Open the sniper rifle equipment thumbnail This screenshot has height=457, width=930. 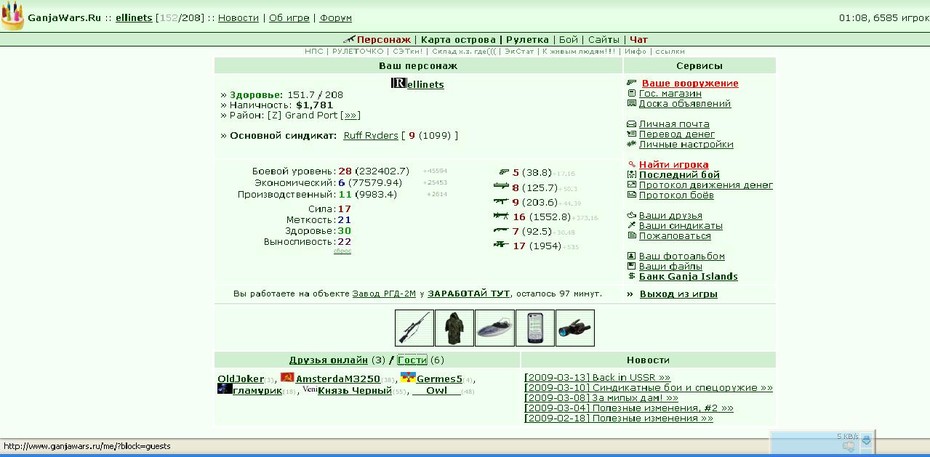tap(413, 327)
